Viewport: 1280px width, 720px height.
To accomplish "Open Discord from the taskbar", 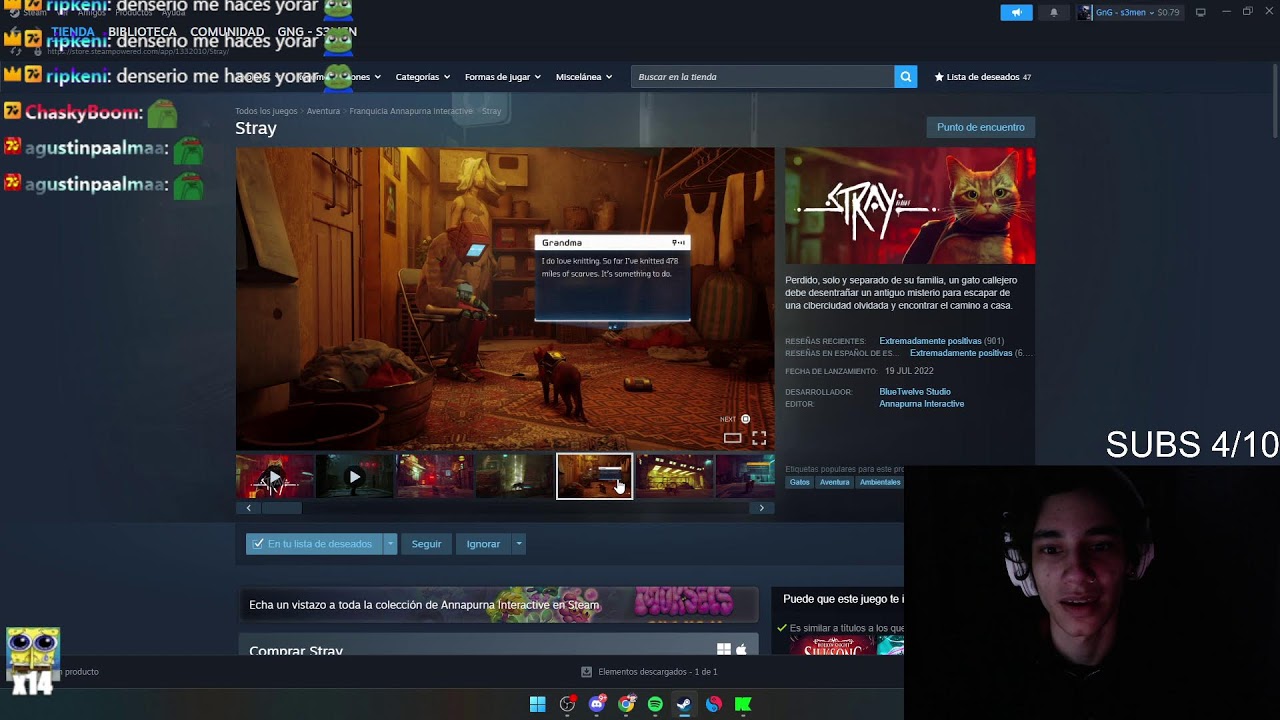I will coord(597,704).
